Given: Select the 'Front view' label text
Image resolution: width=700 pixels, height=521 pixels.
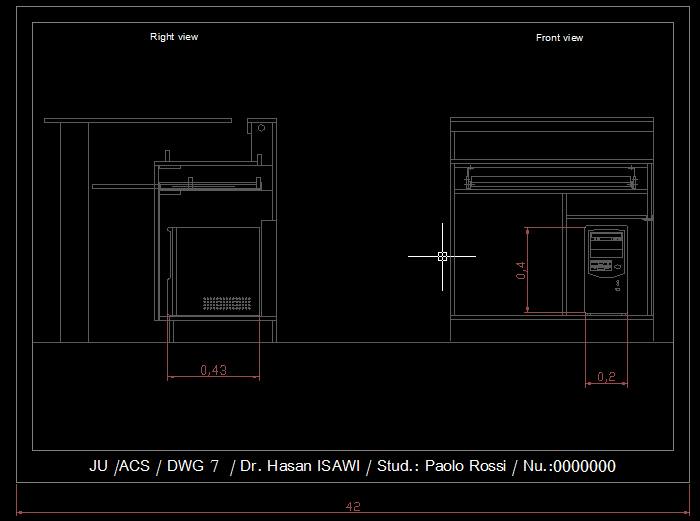Looking at the screenshot, I should pos(559,38).
